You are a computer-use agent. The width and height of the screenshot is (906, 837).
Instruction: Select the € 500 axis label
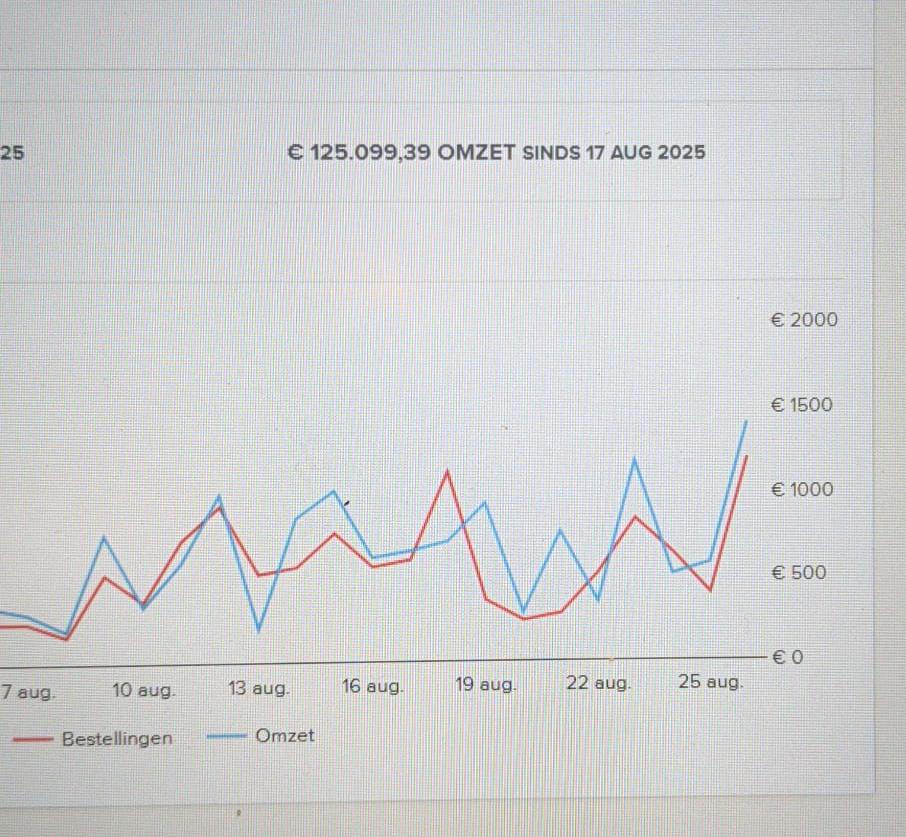coord(799,573)
